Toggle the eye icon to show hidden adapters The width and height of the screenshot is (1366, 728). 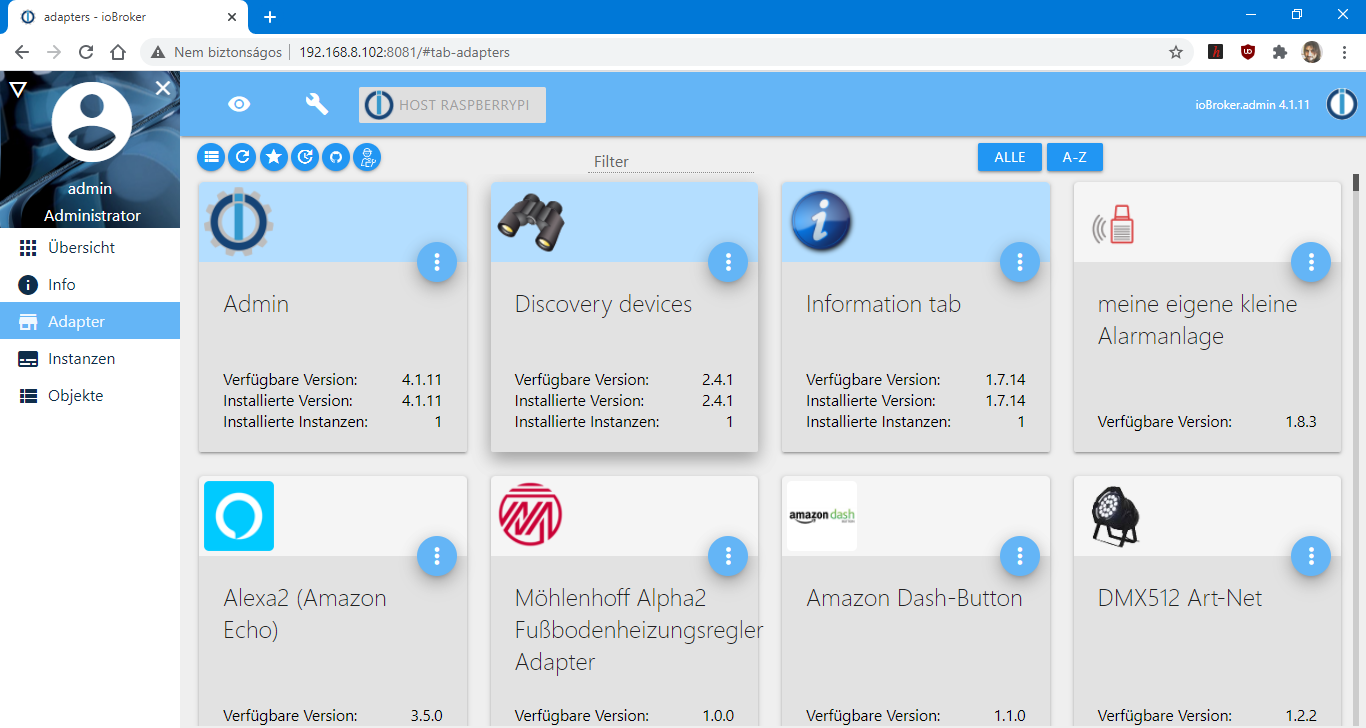(239, 103)
